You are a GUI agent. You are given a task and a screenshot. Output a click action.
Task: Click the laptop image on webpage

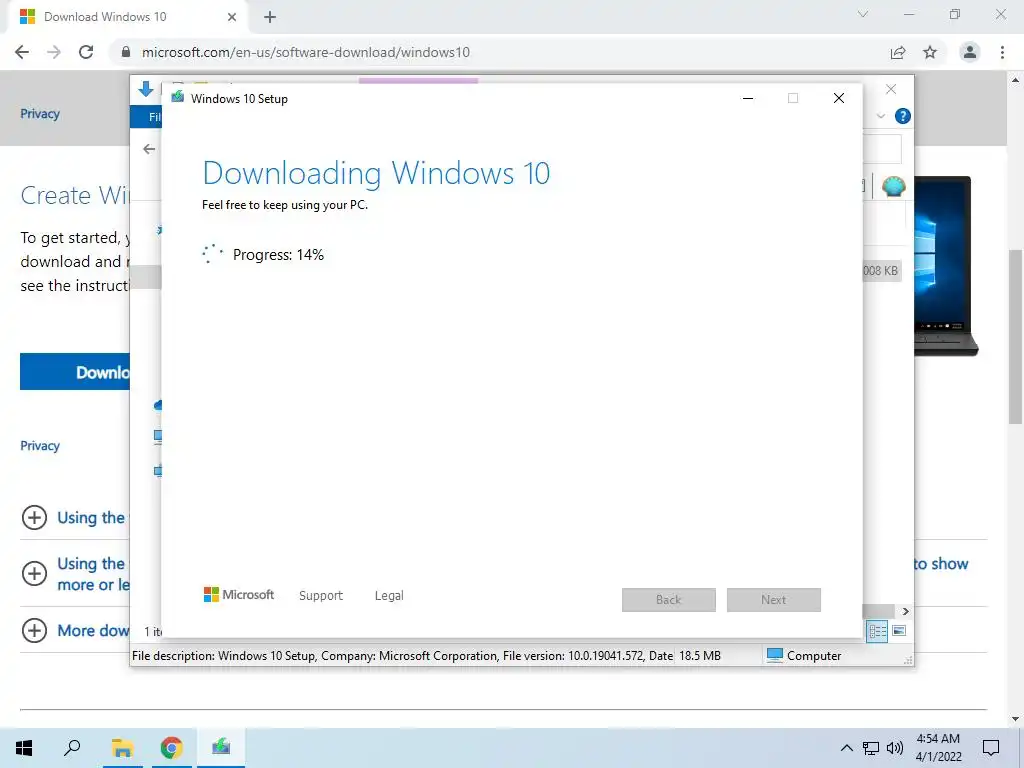[x=945, y=266]
